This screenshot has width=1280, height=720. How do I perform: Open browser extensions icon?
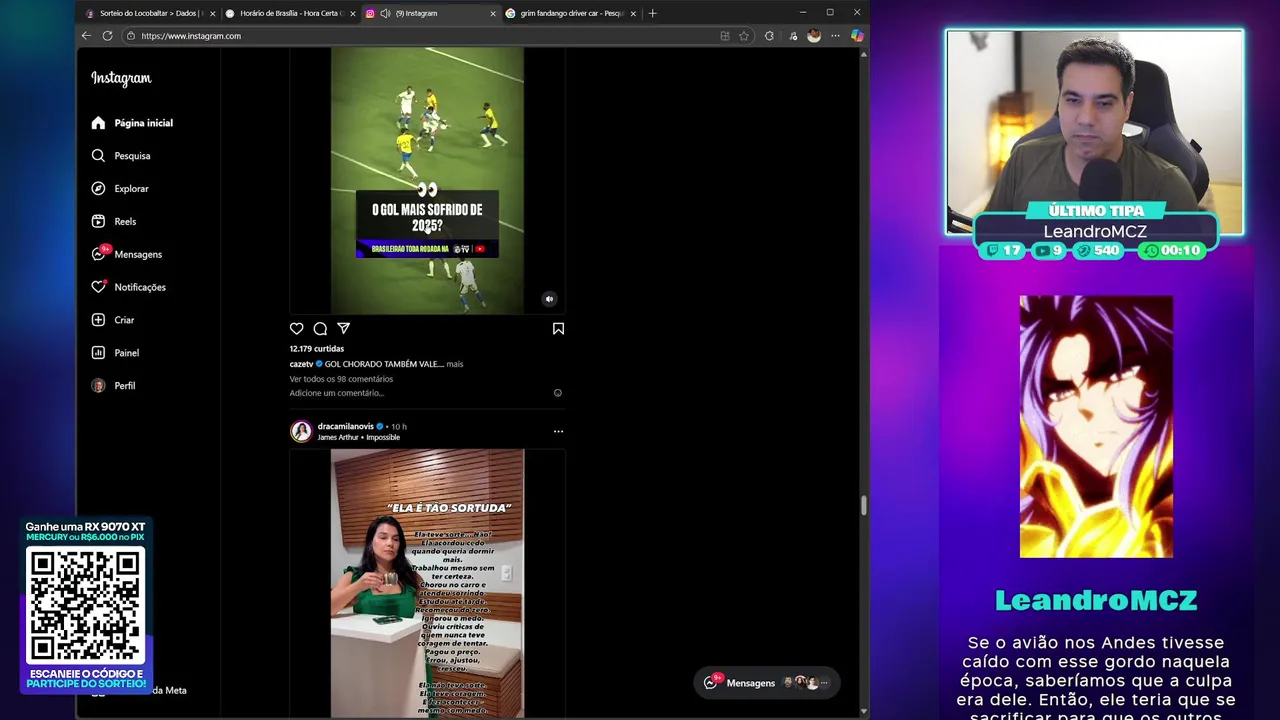coord(769,36)
